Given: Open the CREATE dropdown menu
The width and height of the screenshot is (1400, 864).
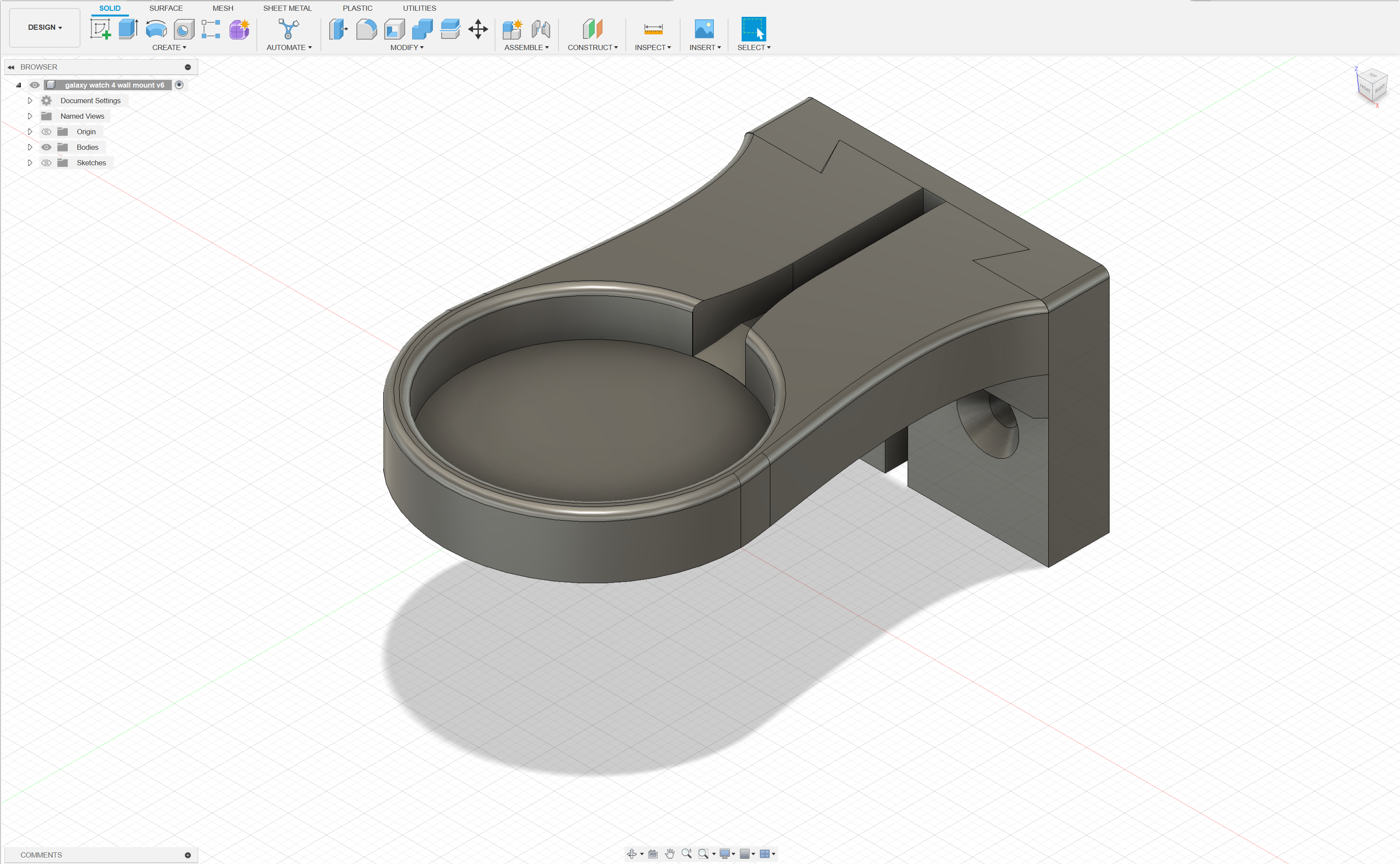Looking at the screenshot, I should pos(169,47).
